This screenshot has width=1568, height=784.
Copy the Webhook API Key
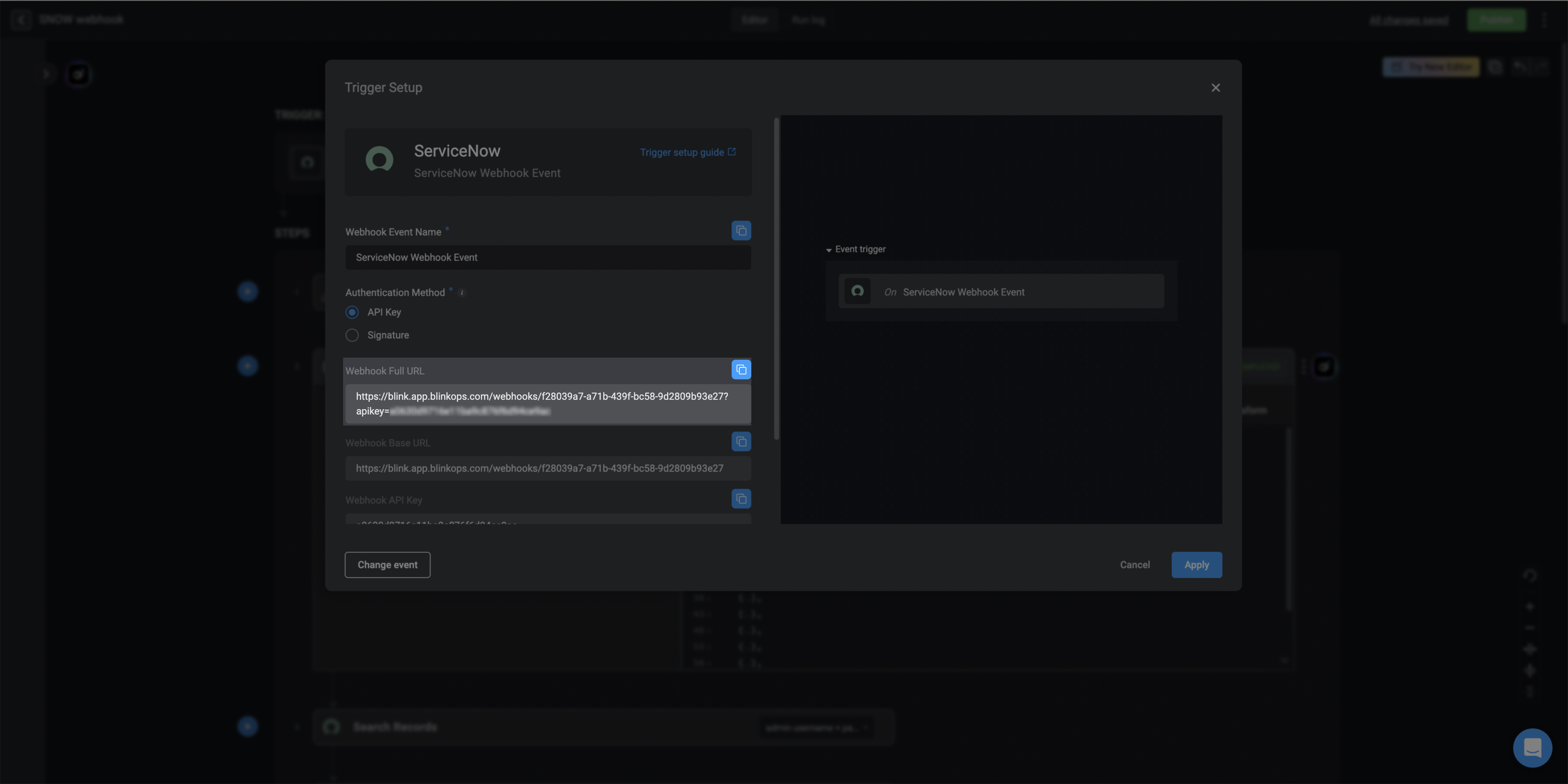coord(741,499)
